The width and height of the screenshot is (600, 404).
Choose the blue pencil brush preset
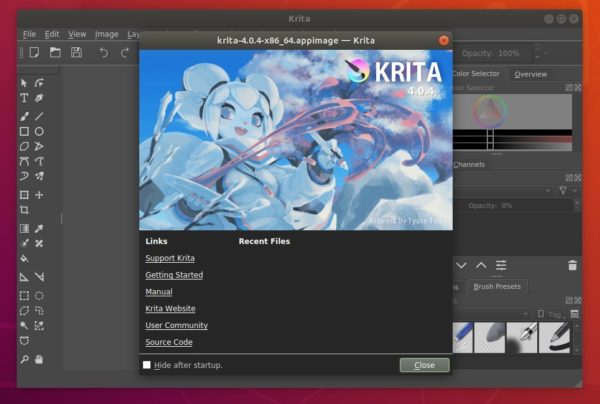(x=463, y=337)
